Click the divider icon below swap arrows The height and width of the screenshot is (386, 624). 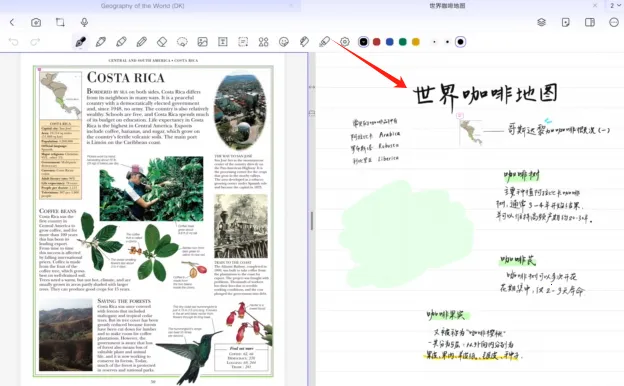[x=312, y=113]
